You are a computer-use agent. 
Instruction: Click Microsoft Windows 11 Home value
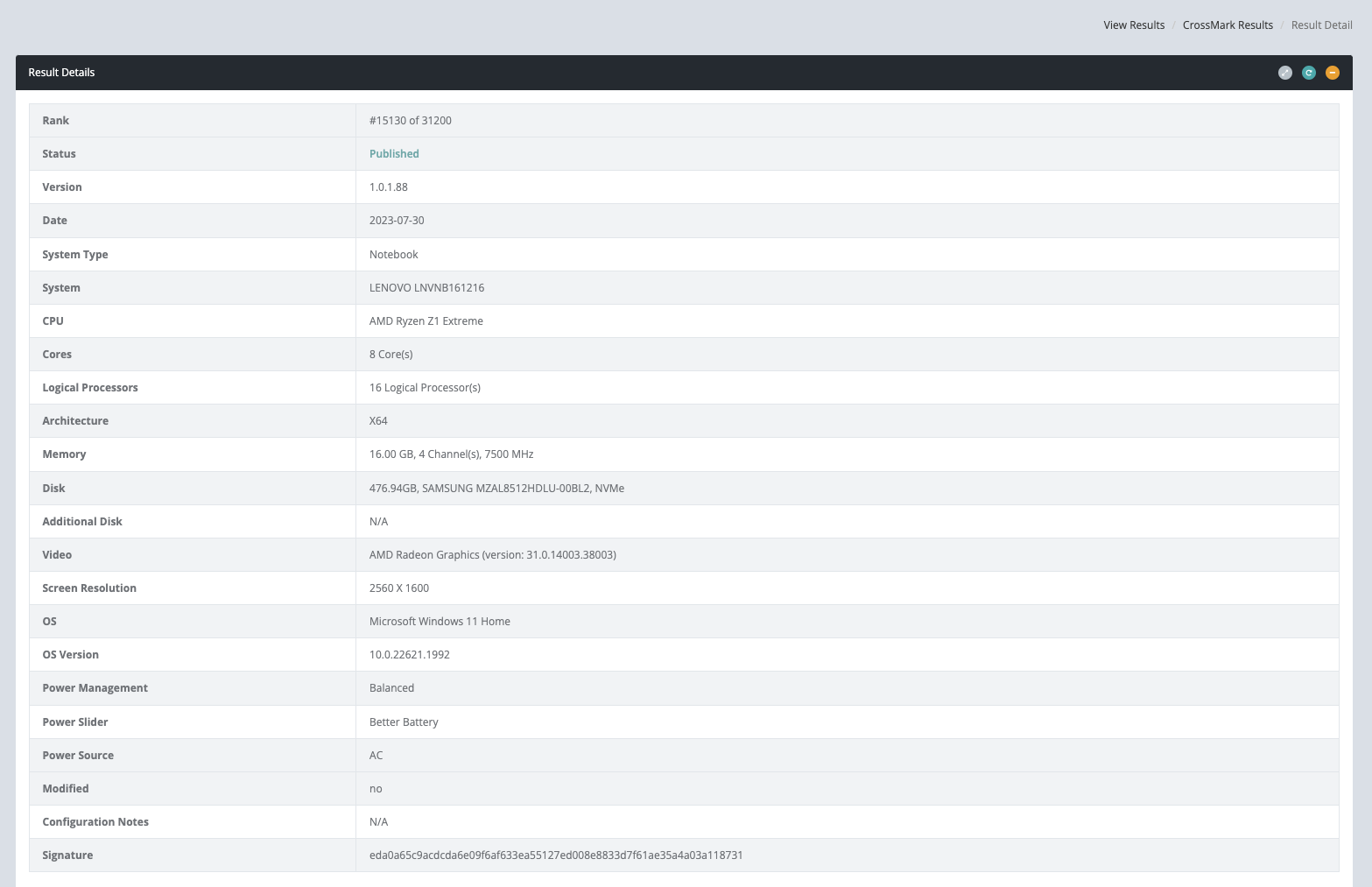(440, 622)
